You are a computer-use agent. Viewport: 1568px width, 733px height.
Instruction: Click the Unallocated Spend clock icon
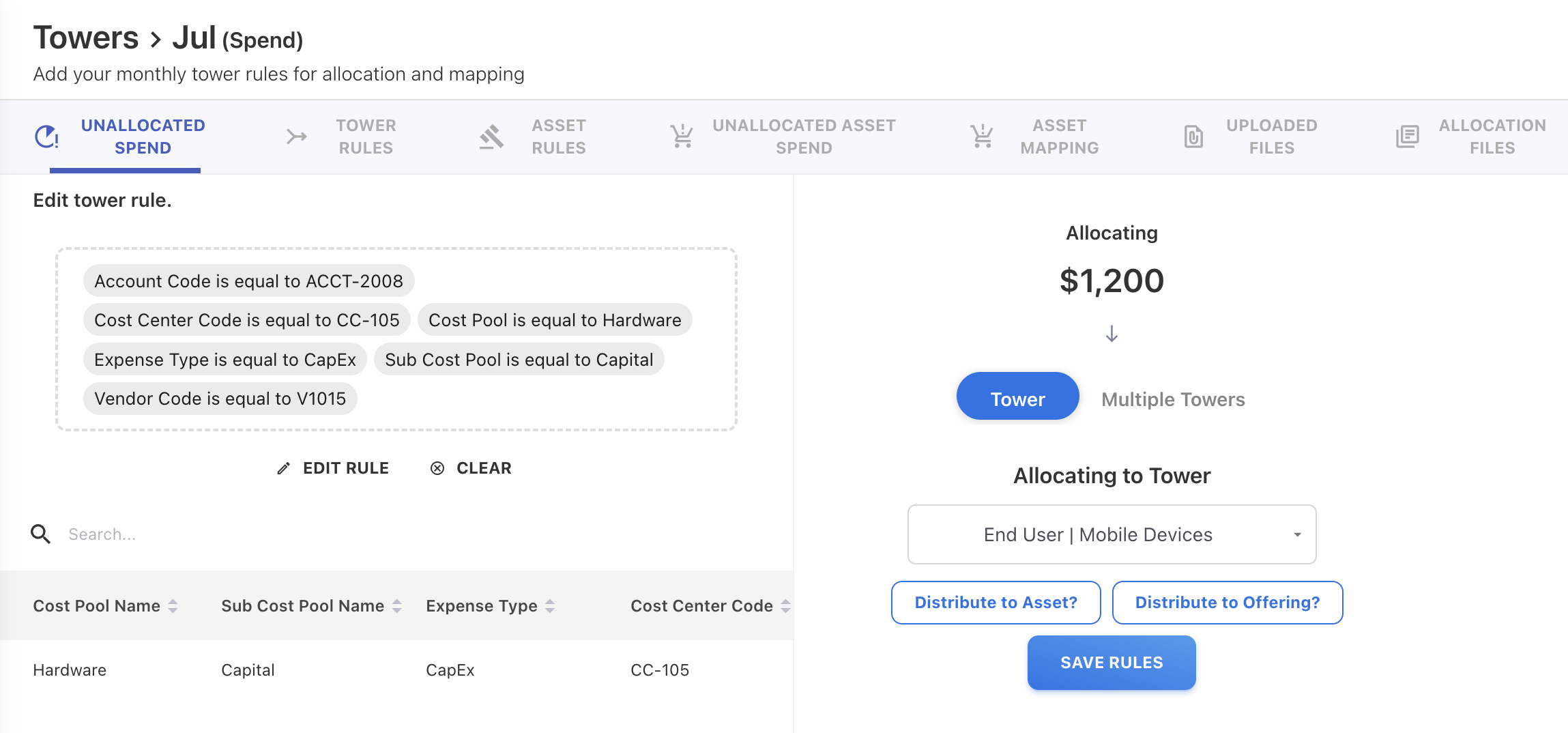(x=46, y=136)
